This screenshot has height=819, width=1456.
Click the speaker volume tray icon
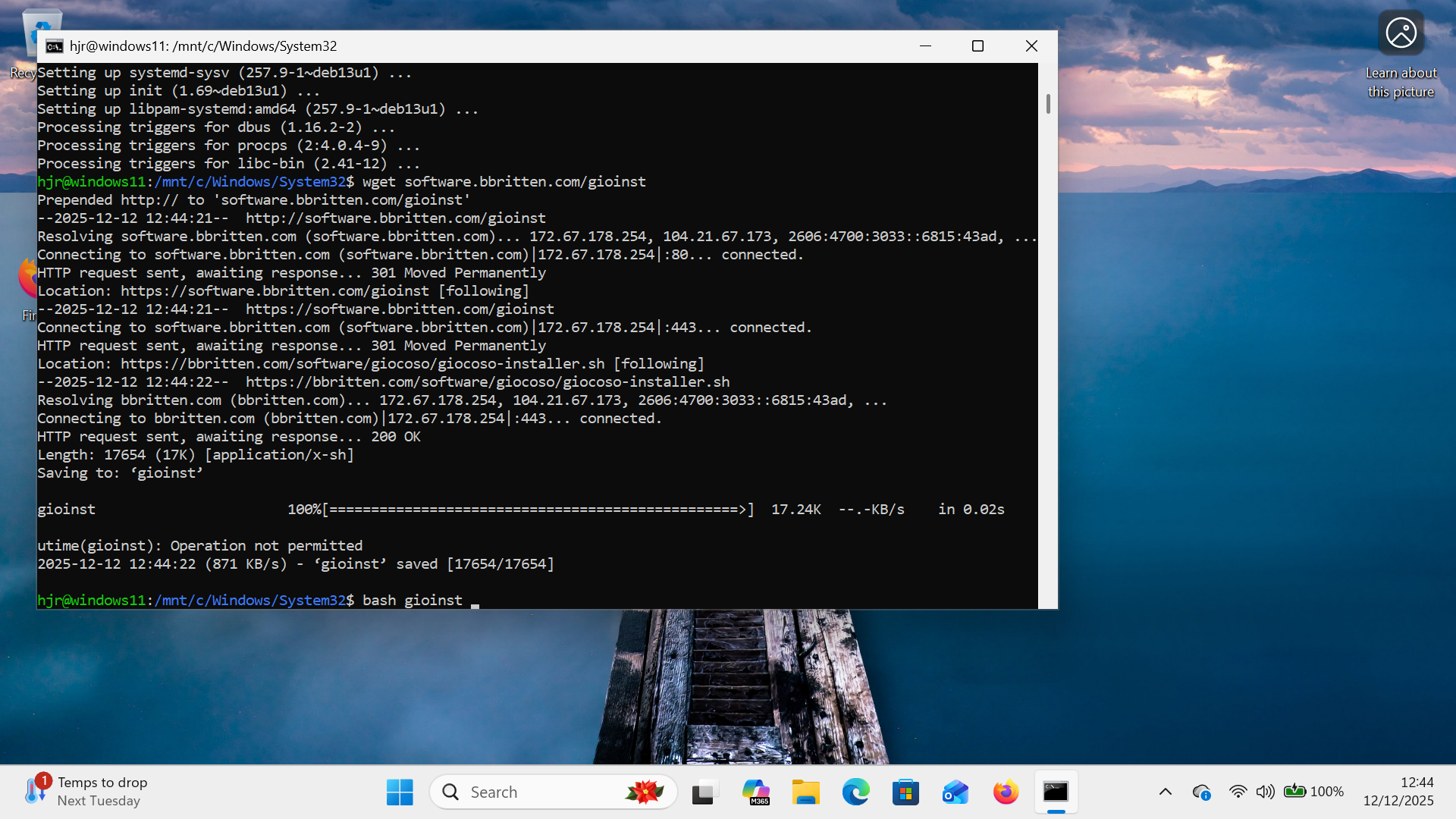tap(1265, 792)
